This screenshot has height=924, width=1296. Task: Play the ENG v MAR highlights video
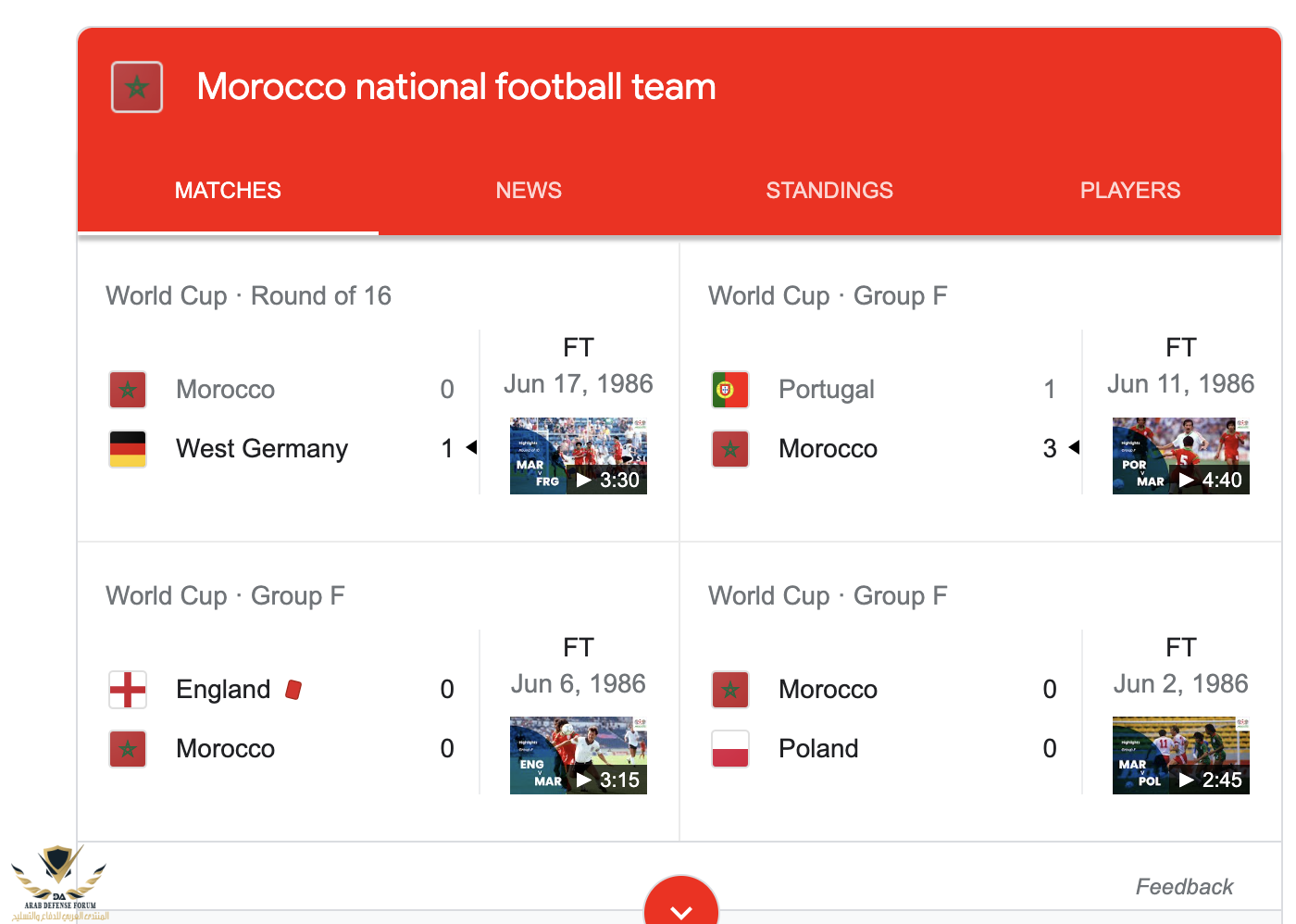click(579, 755)
